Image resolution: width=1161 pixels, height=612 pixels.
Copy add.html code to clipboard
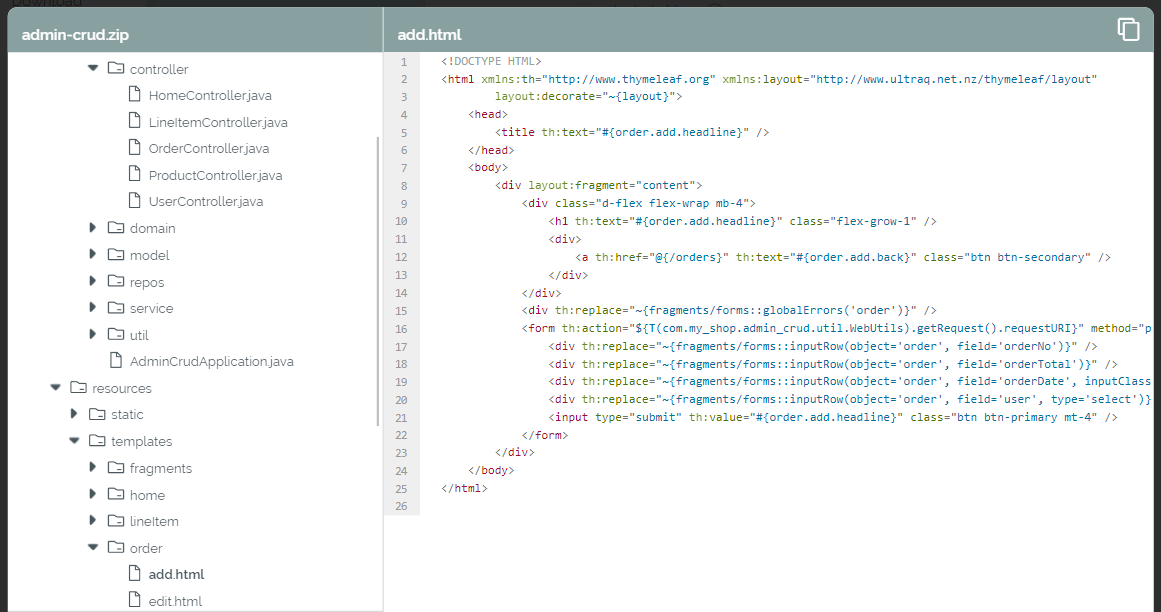click(x=1128, y=30)
